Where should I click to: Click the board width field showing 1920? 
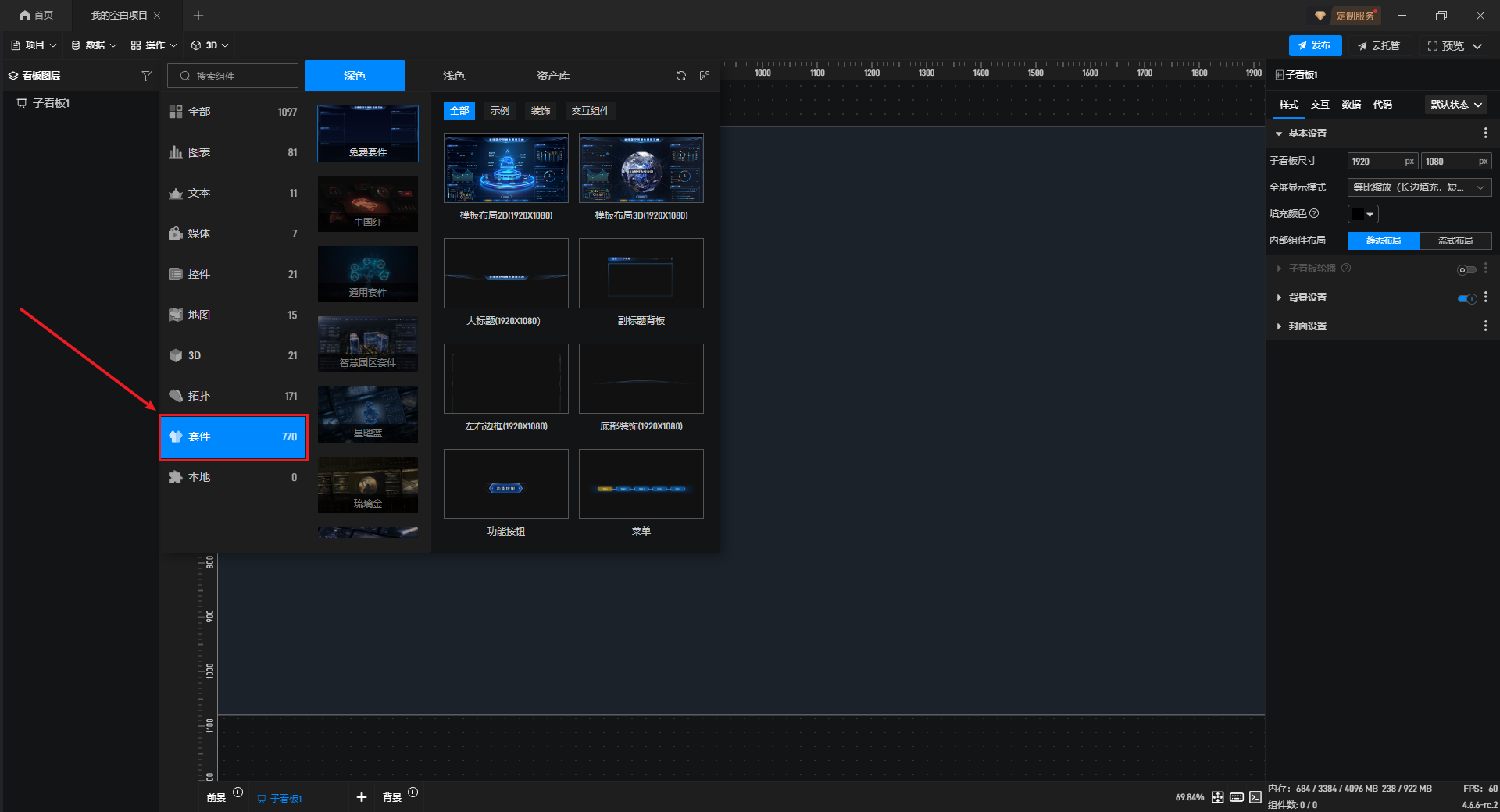(x=1381, y=162)
